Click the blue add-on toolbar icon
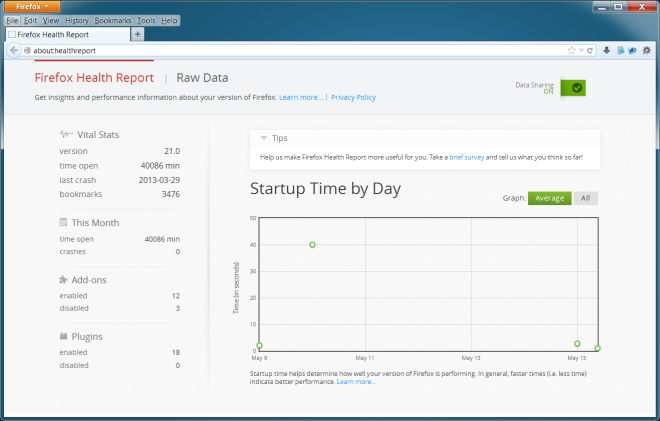Screen dimensions: 660x421 [x=633, y=51]
